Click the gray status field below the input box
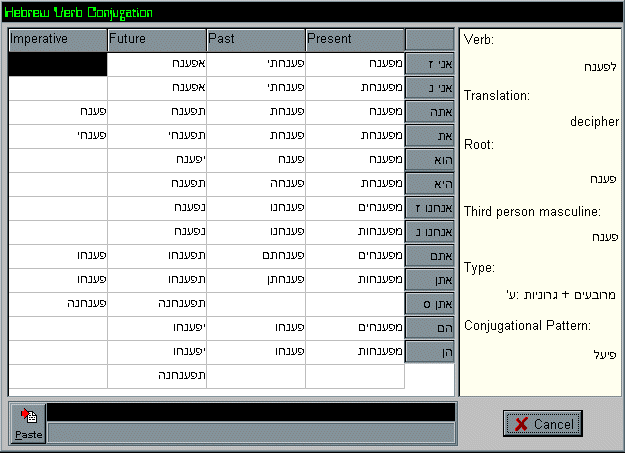Screen dimensions: 625x453 (x=251, y=433)
